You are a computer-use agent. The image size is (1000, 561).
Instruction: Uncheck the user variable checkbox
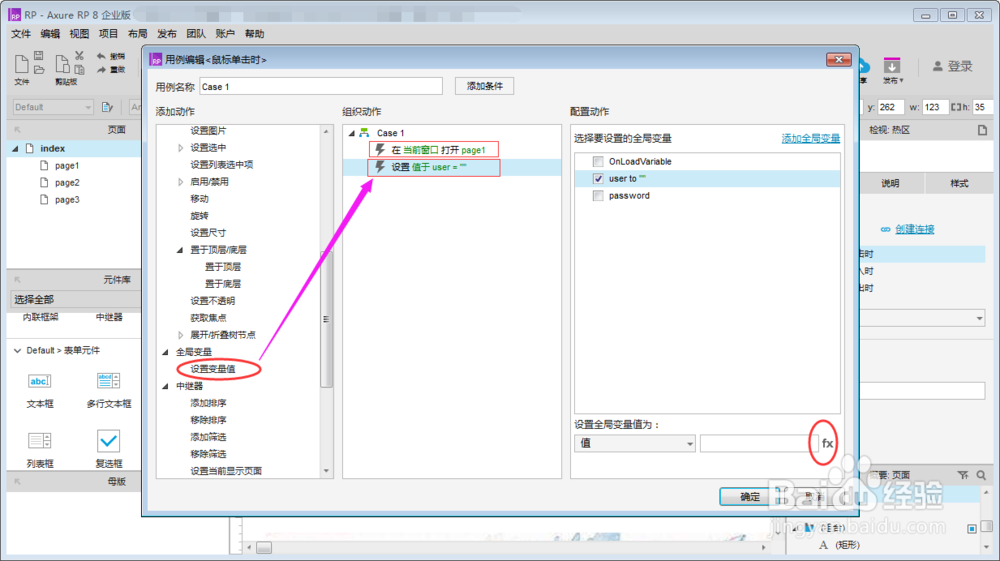598,178
